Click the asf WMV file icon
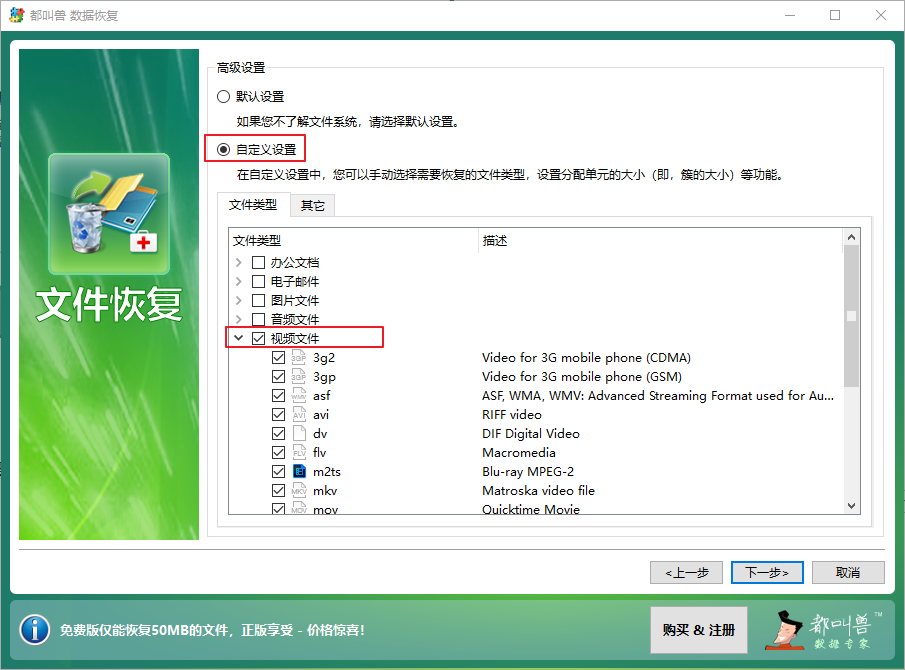The height and width of the screenshot is (670, 905). (x=298, y=395)
